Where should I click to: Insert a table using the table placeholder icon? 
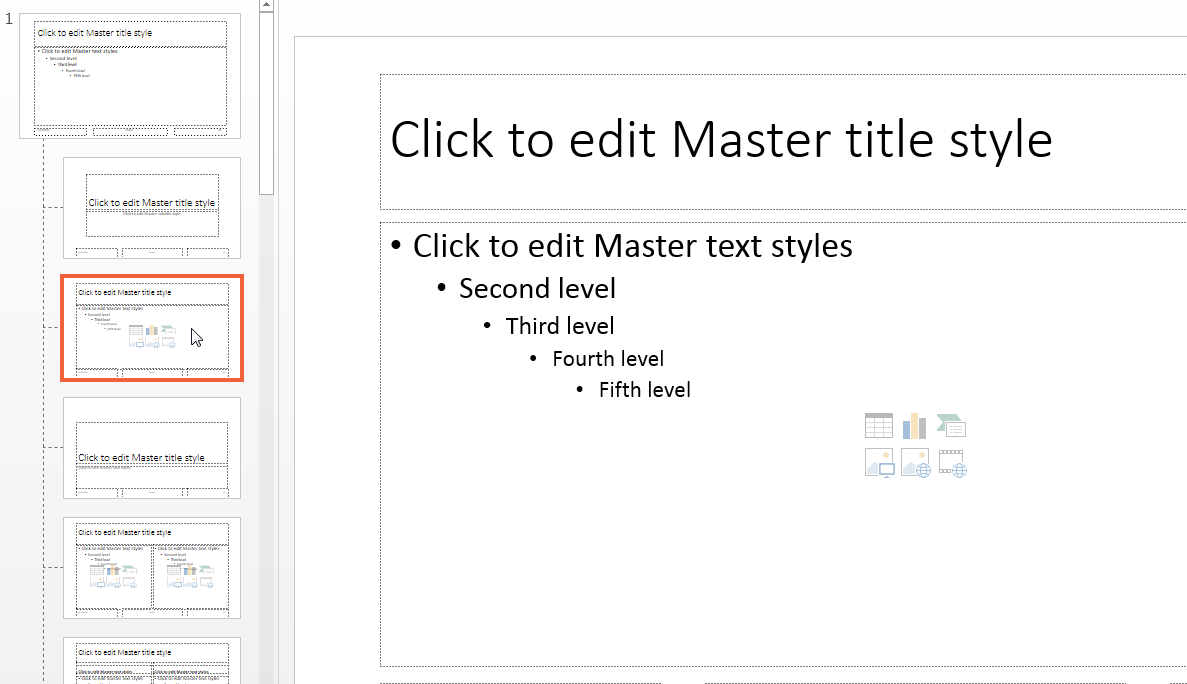[x=879, y=425]
